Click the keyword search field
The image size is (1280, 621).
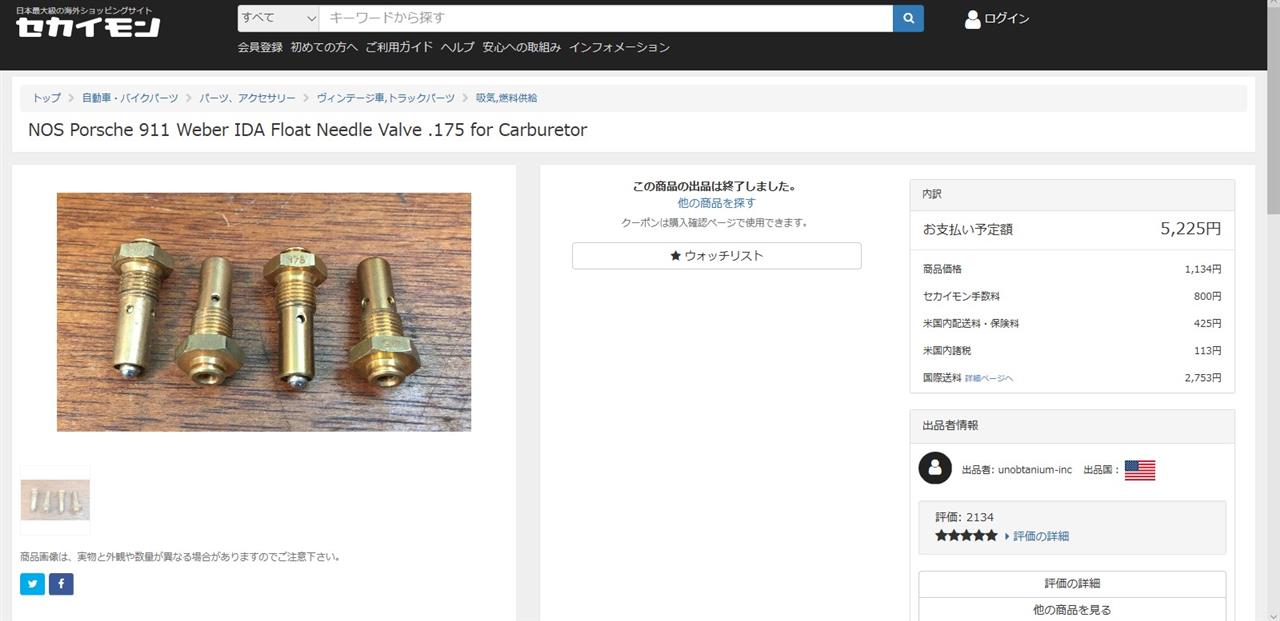[606, 18]
